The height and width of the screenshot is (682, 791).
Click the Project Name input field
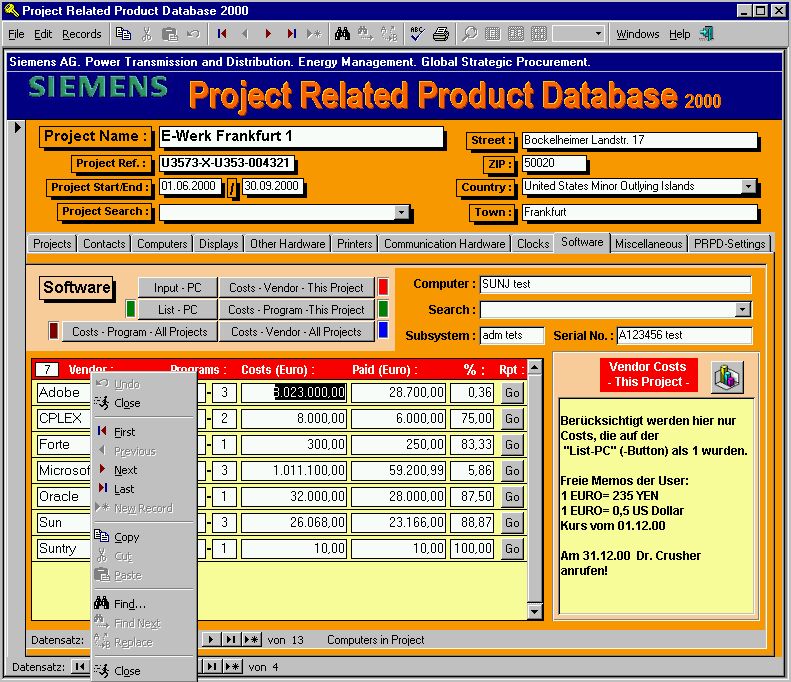click(301, 137)
